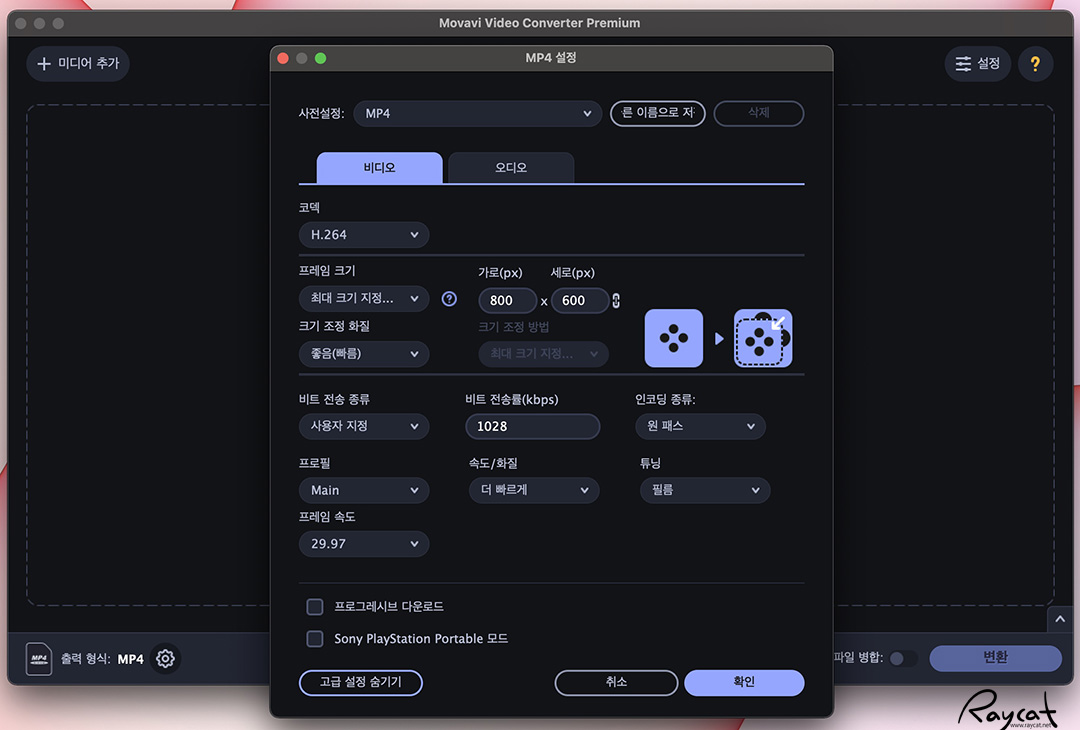Open the 프로필 Main dropdown
The height and width of the screenshot is (730, 1080).
364,490
